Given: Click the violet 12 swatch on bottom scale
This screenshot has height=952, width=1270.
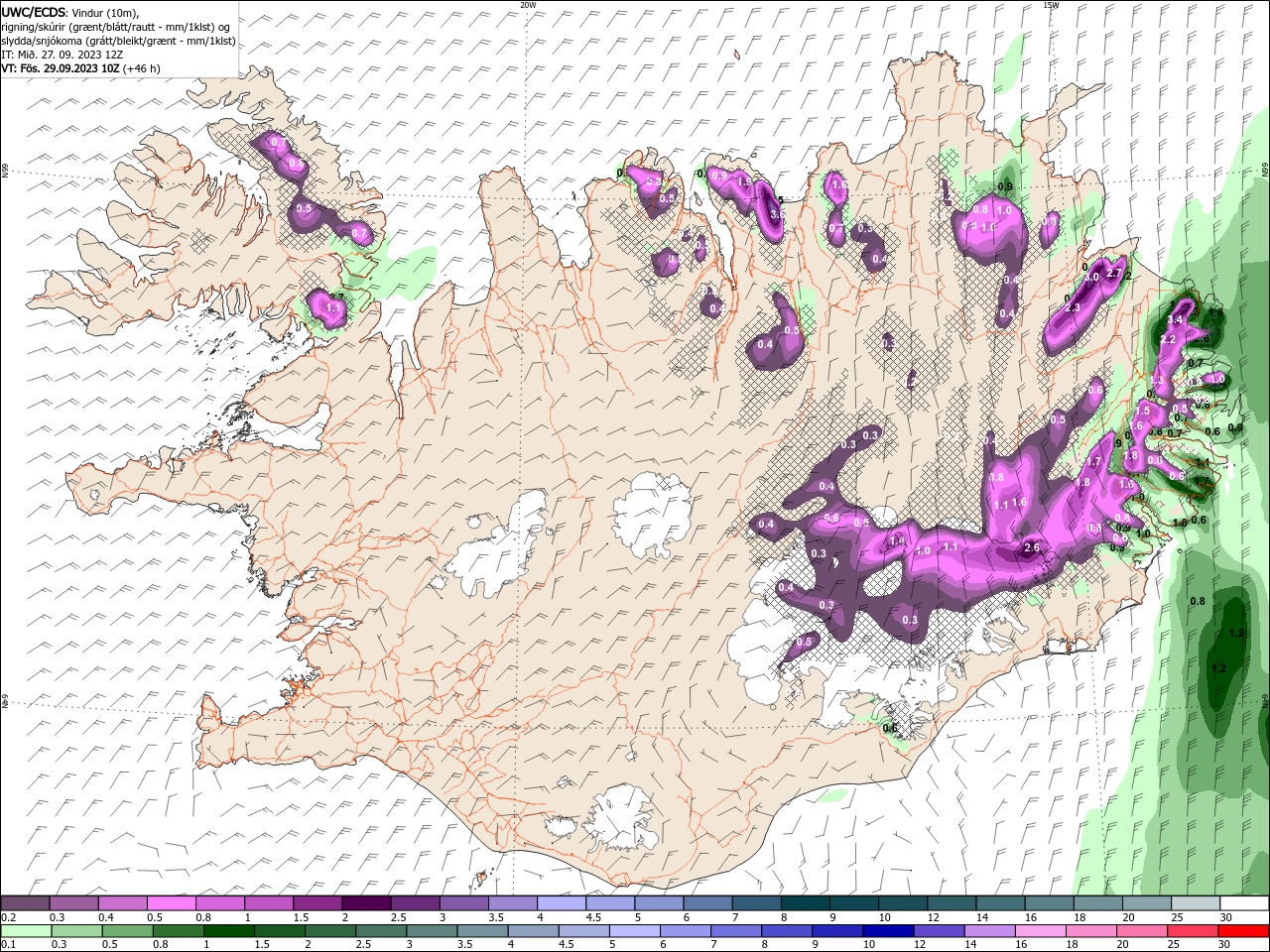Looking at the screenshot, I should coord(941,931).
